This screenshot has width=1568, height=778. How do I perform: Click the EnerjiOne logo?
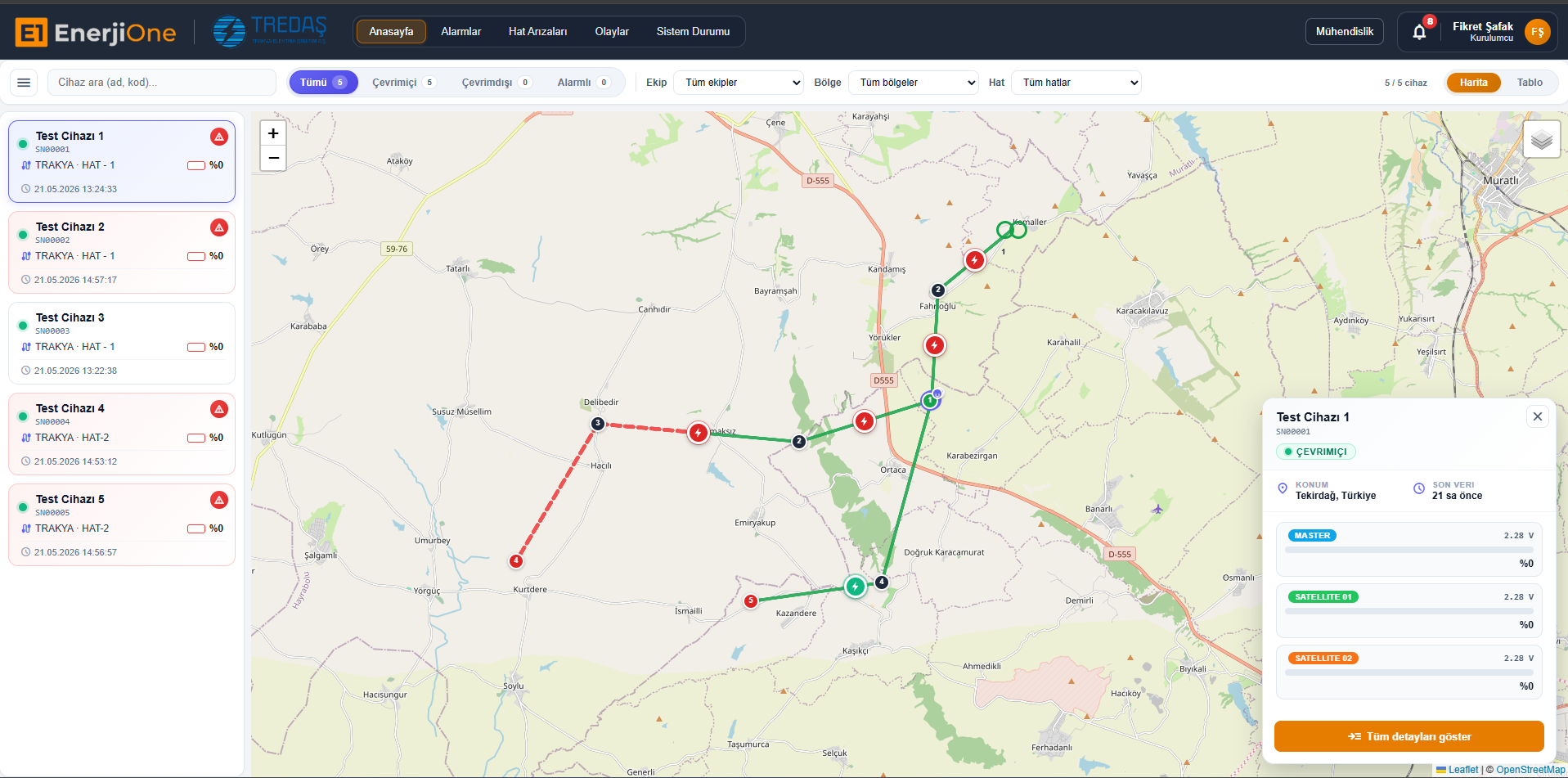click(x=96, y=32)
